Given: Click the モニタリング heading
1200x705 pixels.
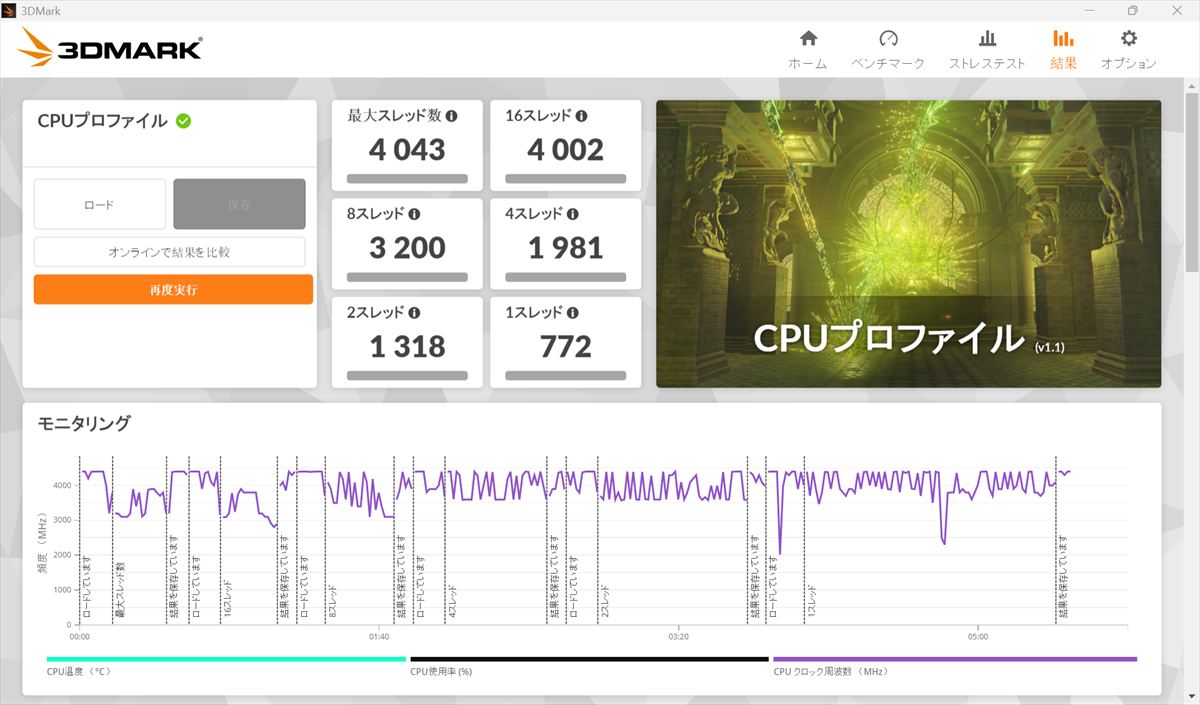Looking at the screenshot, I should click(x=84, y=423).
